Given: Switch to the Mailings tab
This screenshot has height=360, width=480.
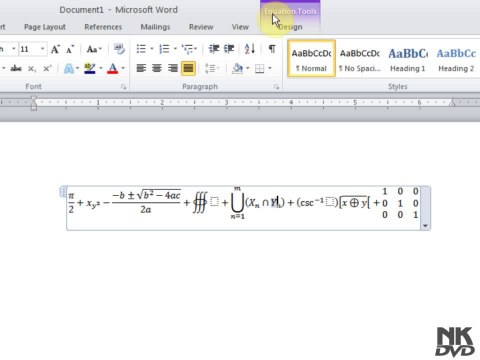Looking at the screenshot, I should (155, 27).
